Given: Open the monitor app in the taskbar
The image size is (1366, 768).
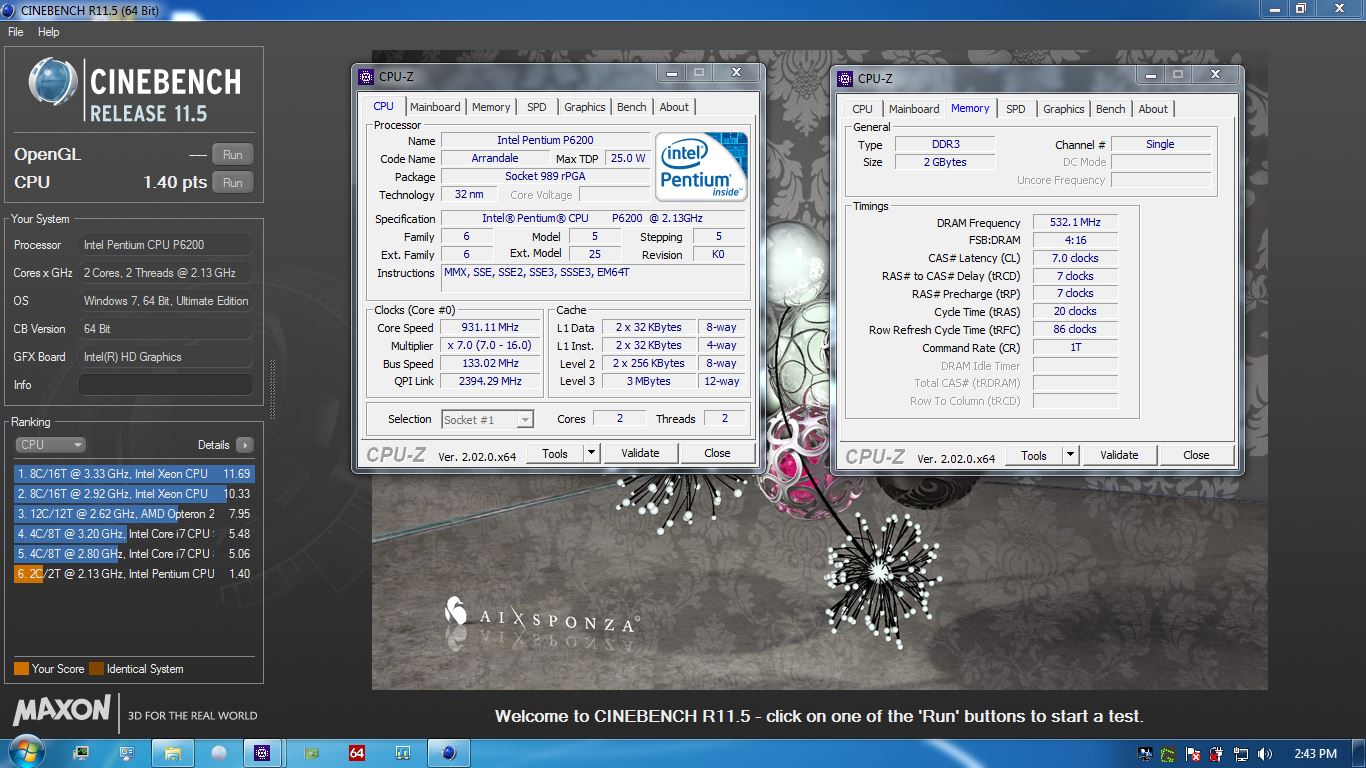Looking at the screenshot, I should [81, 753].
